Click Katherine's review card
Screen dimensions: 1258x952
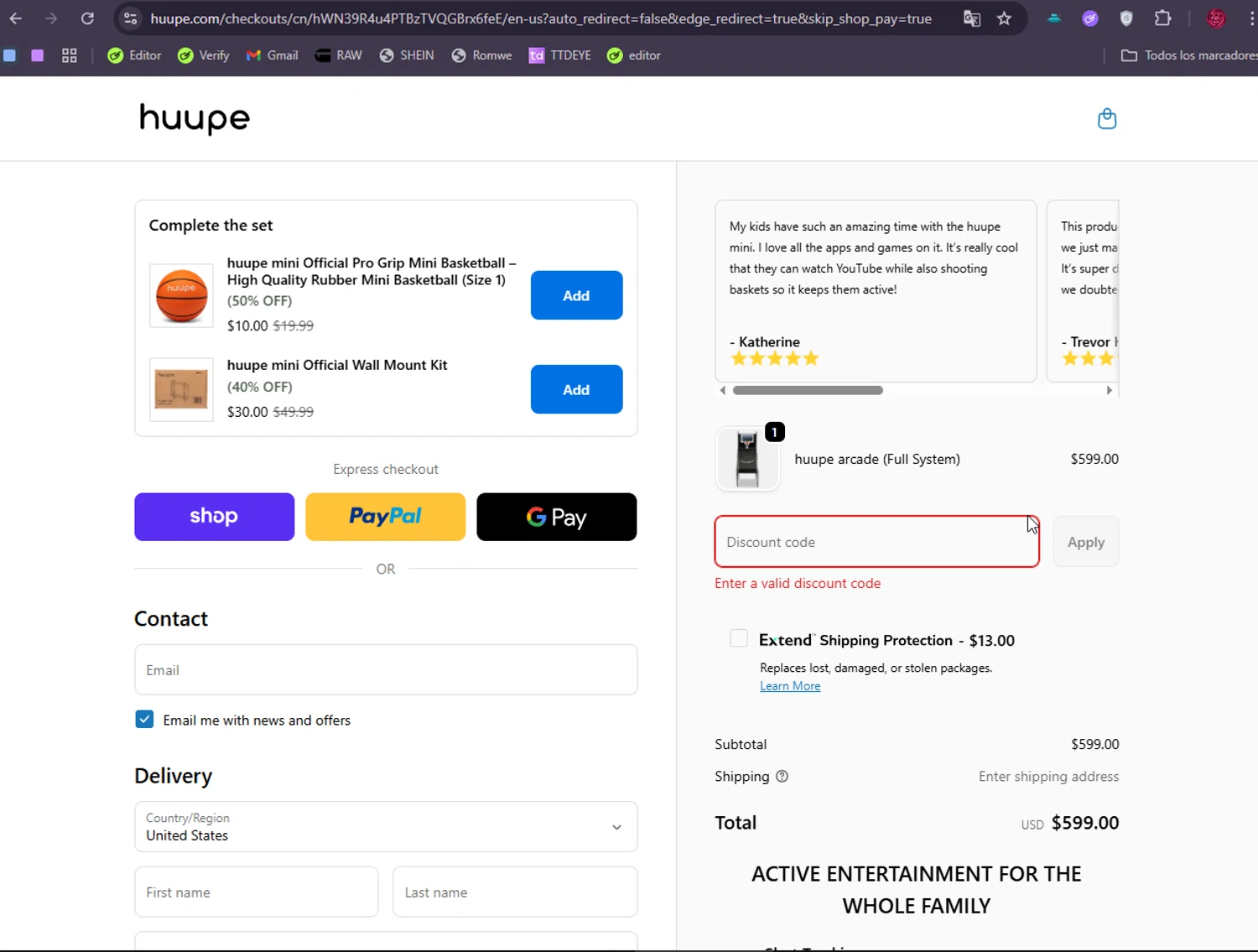[876, 291]
